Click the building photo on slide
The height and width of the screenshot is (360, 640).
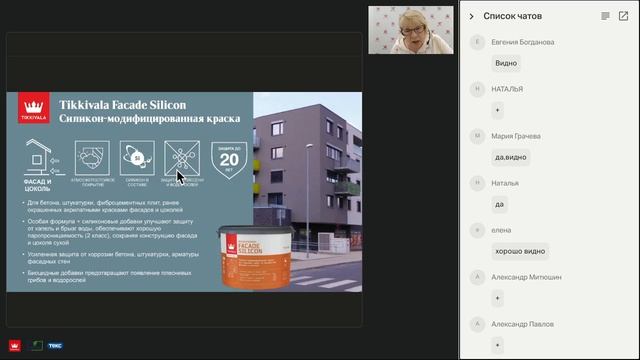coord(307,192)
